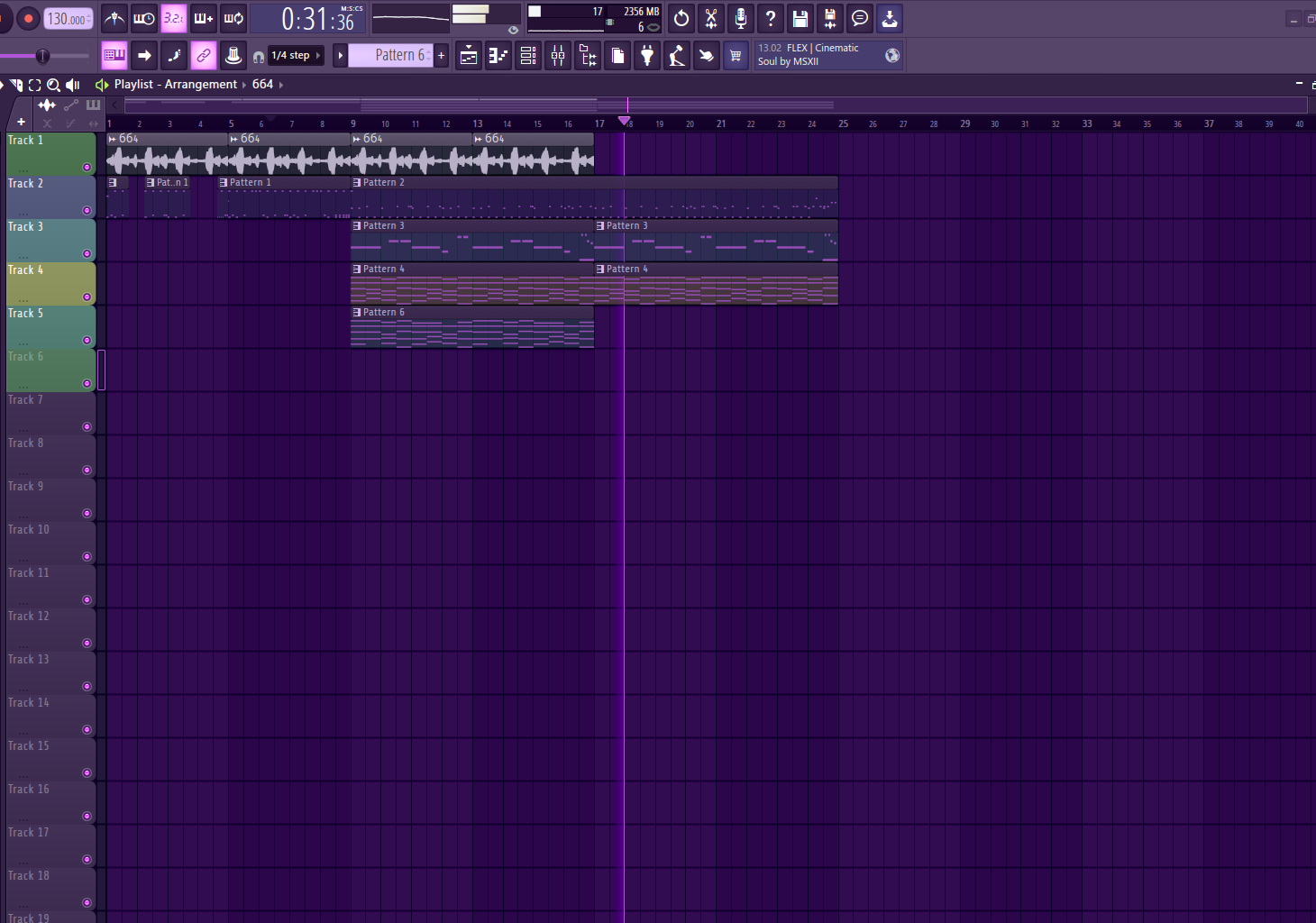This screenshot has width=1316, height=923.
Task: Click Playlist - Arrangement menu title
Action: (x=175, y=85)
